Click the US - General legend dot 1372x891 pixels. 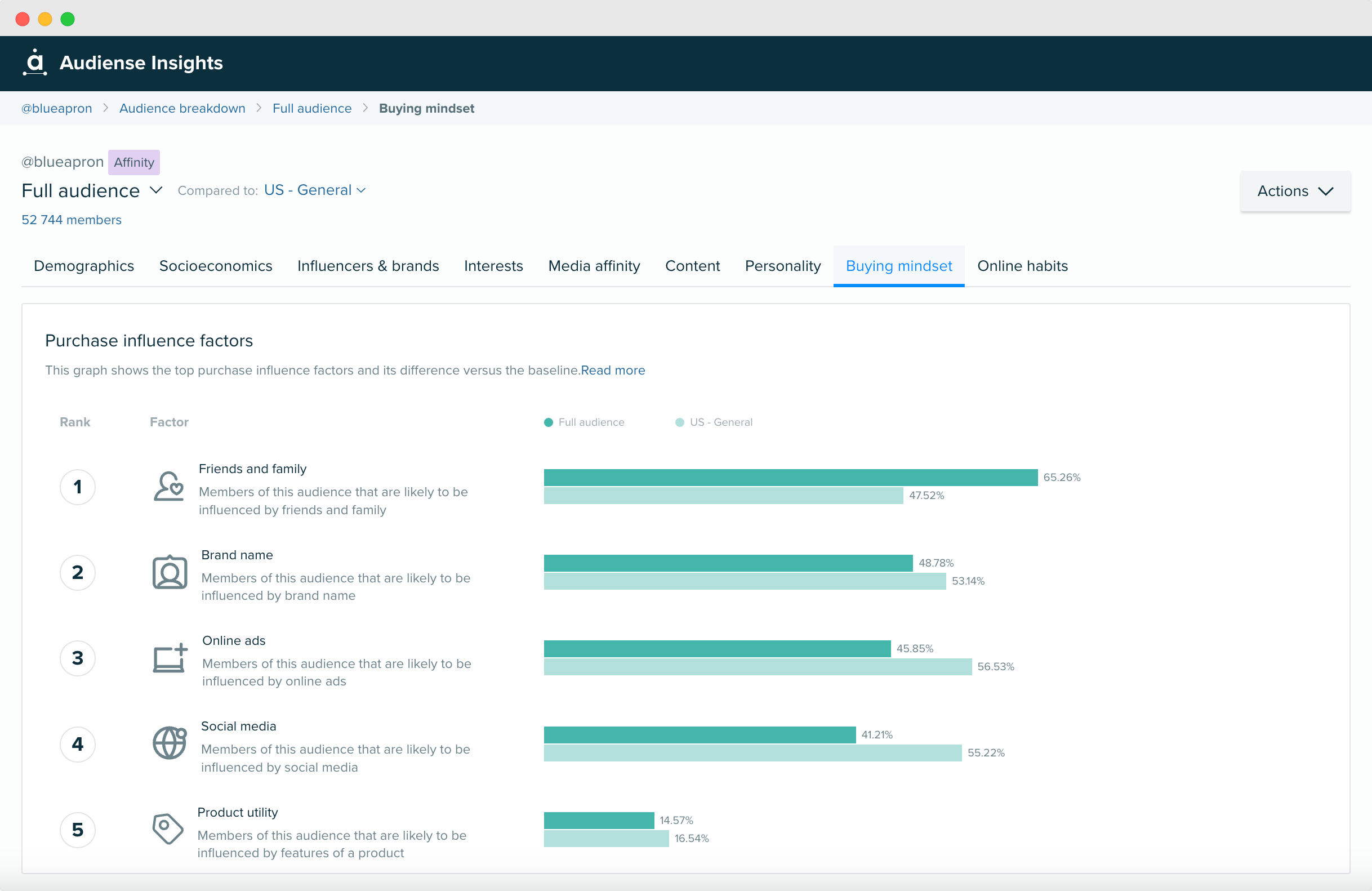tap(680, 422)
